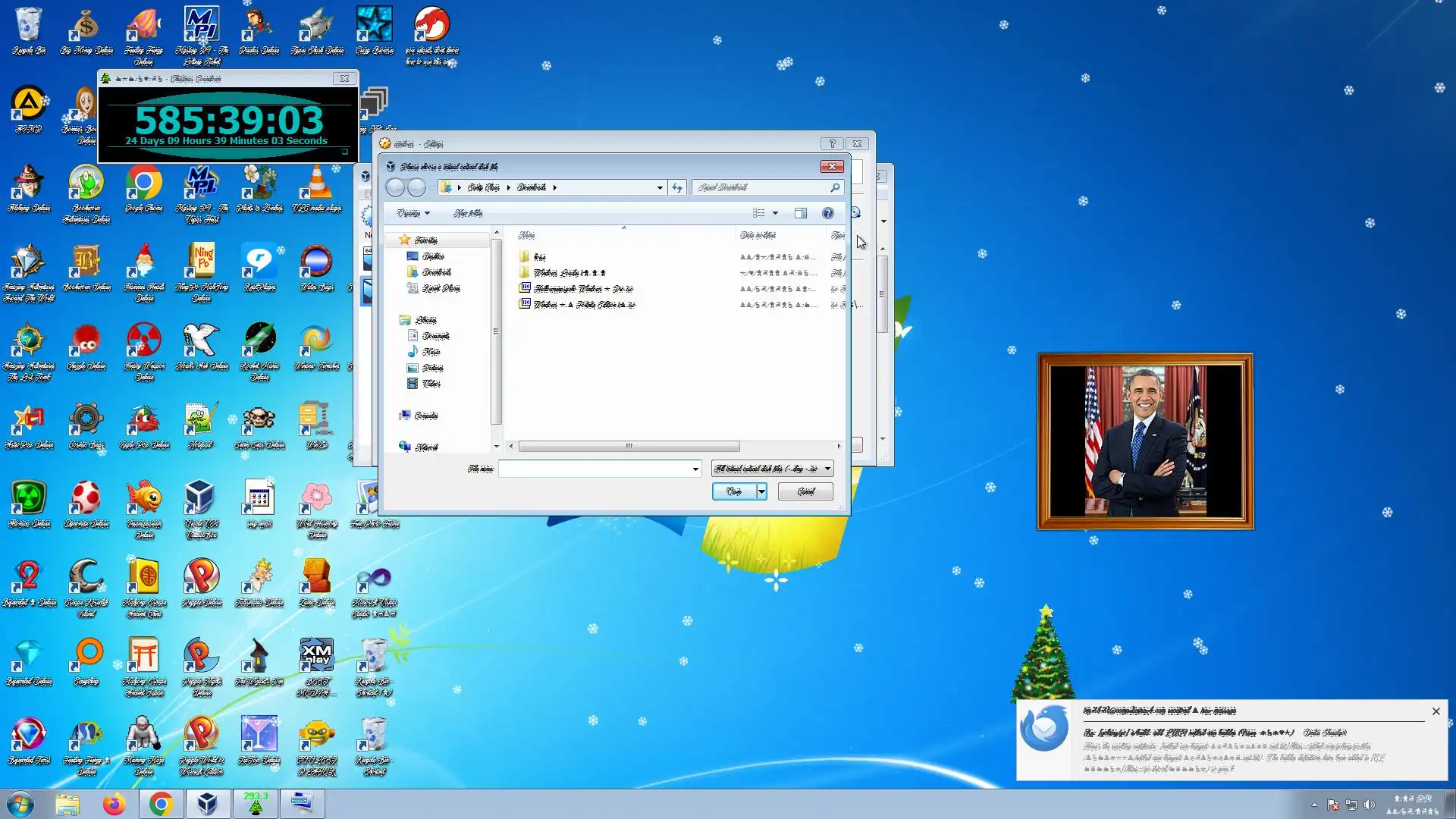Viewport: 1456px width, 819px height.
Task: Select Desktop under Favorites in navigation pane
Action: pyautogui.click(x=433, y=256)
